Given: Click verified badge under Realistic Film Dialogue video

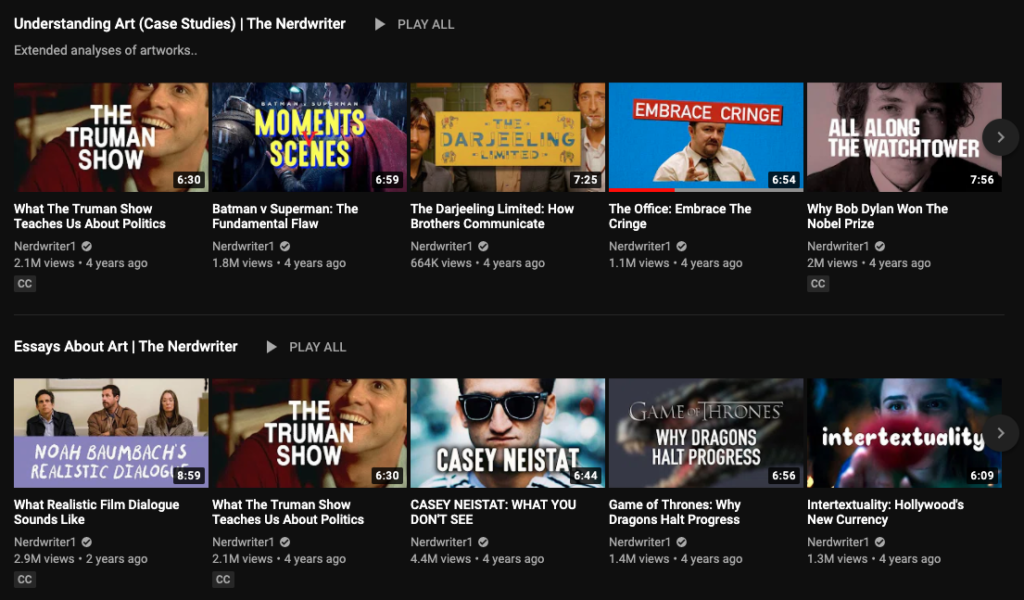Looking at the screenshot, I should pyautogui.click(x=87, y=542).
